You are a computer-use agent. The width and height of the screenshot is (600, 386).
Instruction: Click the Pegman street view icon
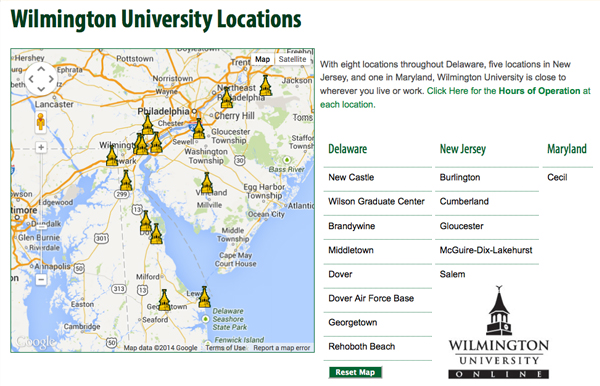41,122
